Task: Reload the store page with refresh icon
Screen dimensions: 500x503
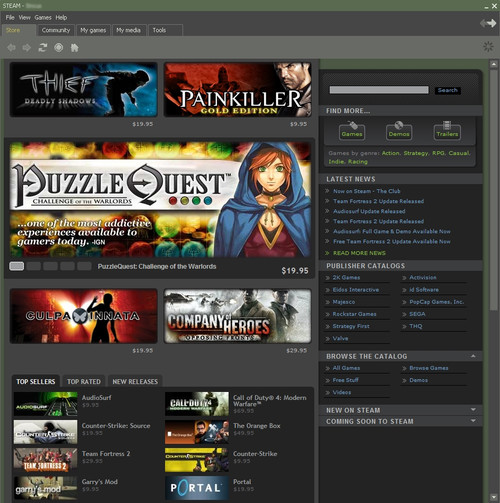Action: tap(43, 48)
